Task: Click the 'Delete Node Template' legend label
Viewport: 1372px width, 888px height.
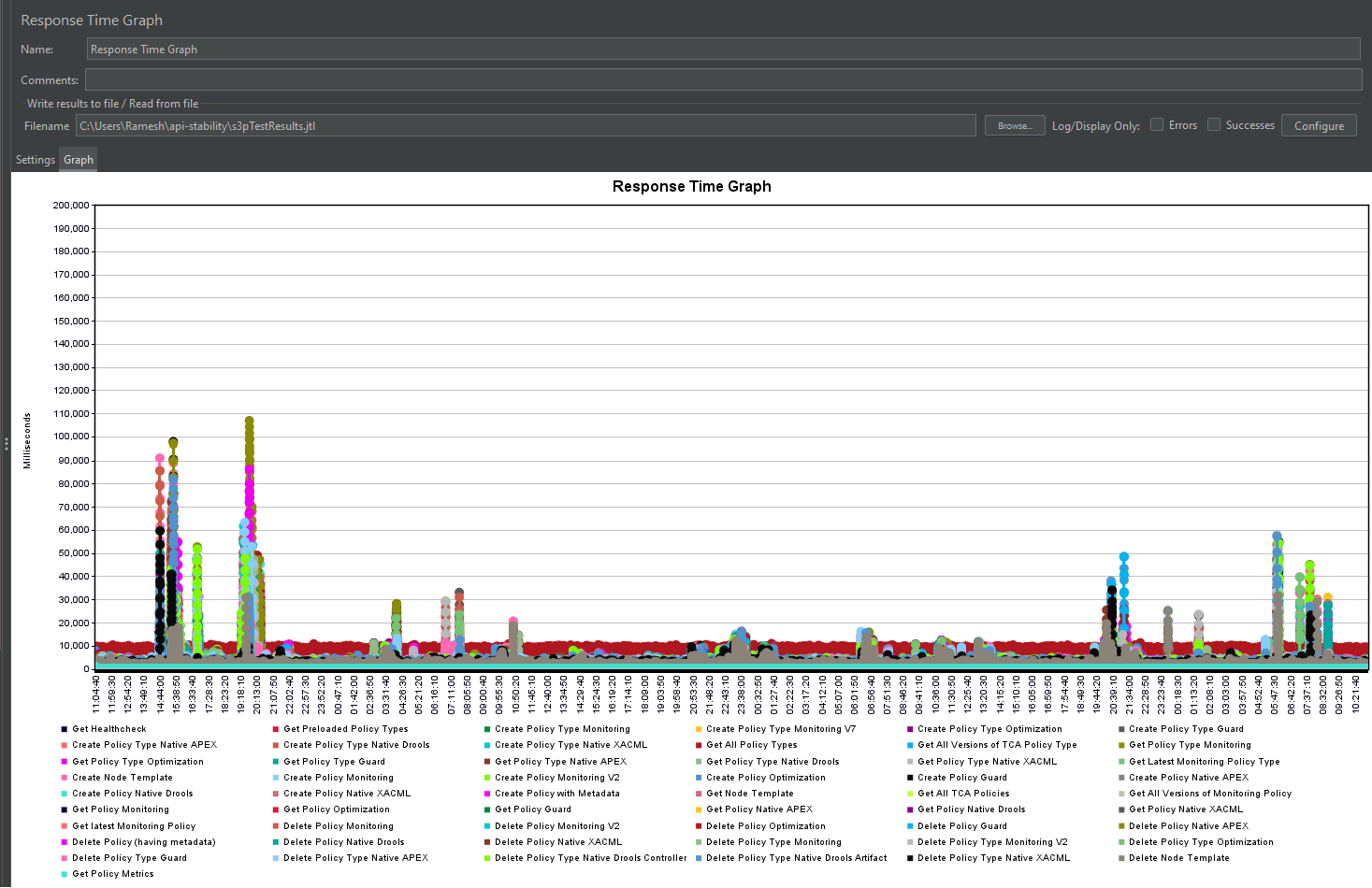Action: pyautogui.click(x=1179, y=858)
